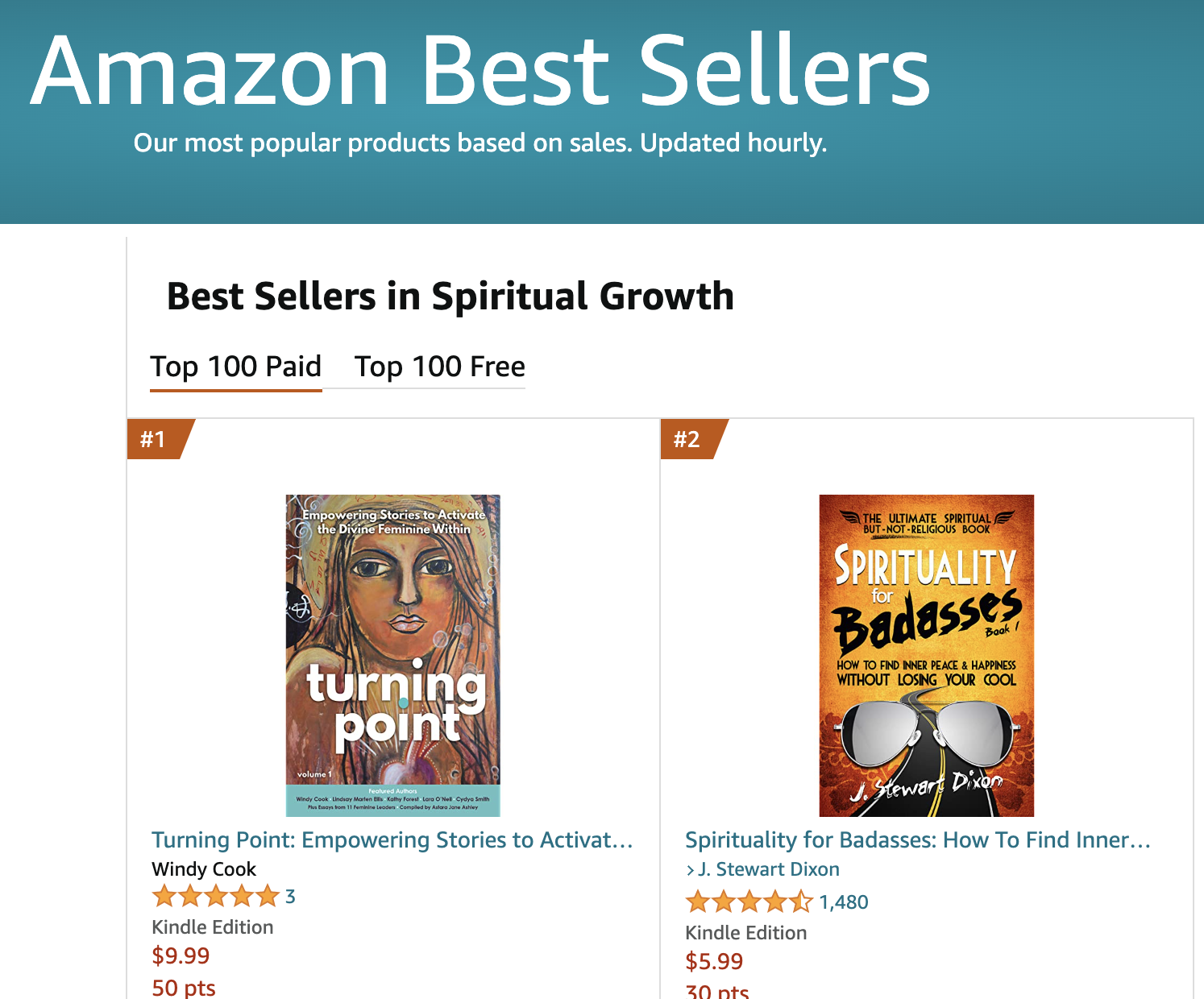Click the five-star rating for Turning Point
Image resolution: width=1204 pixels, height=999 pixels.
coord(215,896)
